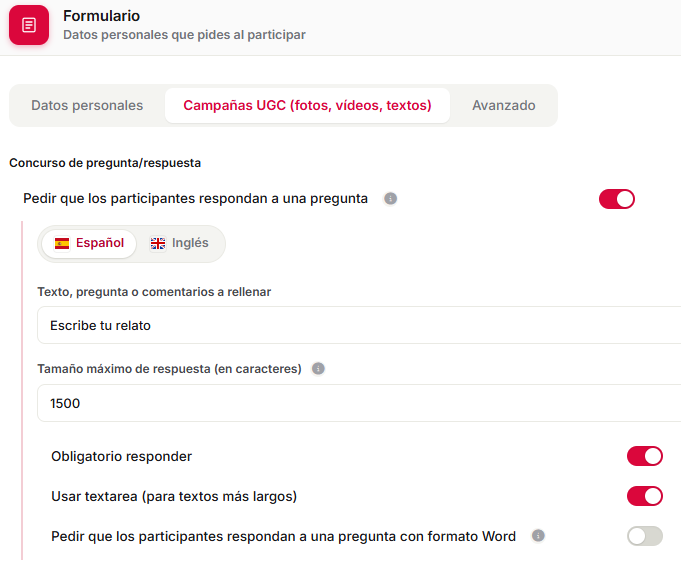The image size is (681, 561).
Task: Switch to Inglés language option
Action: click(x=179, y=243)
